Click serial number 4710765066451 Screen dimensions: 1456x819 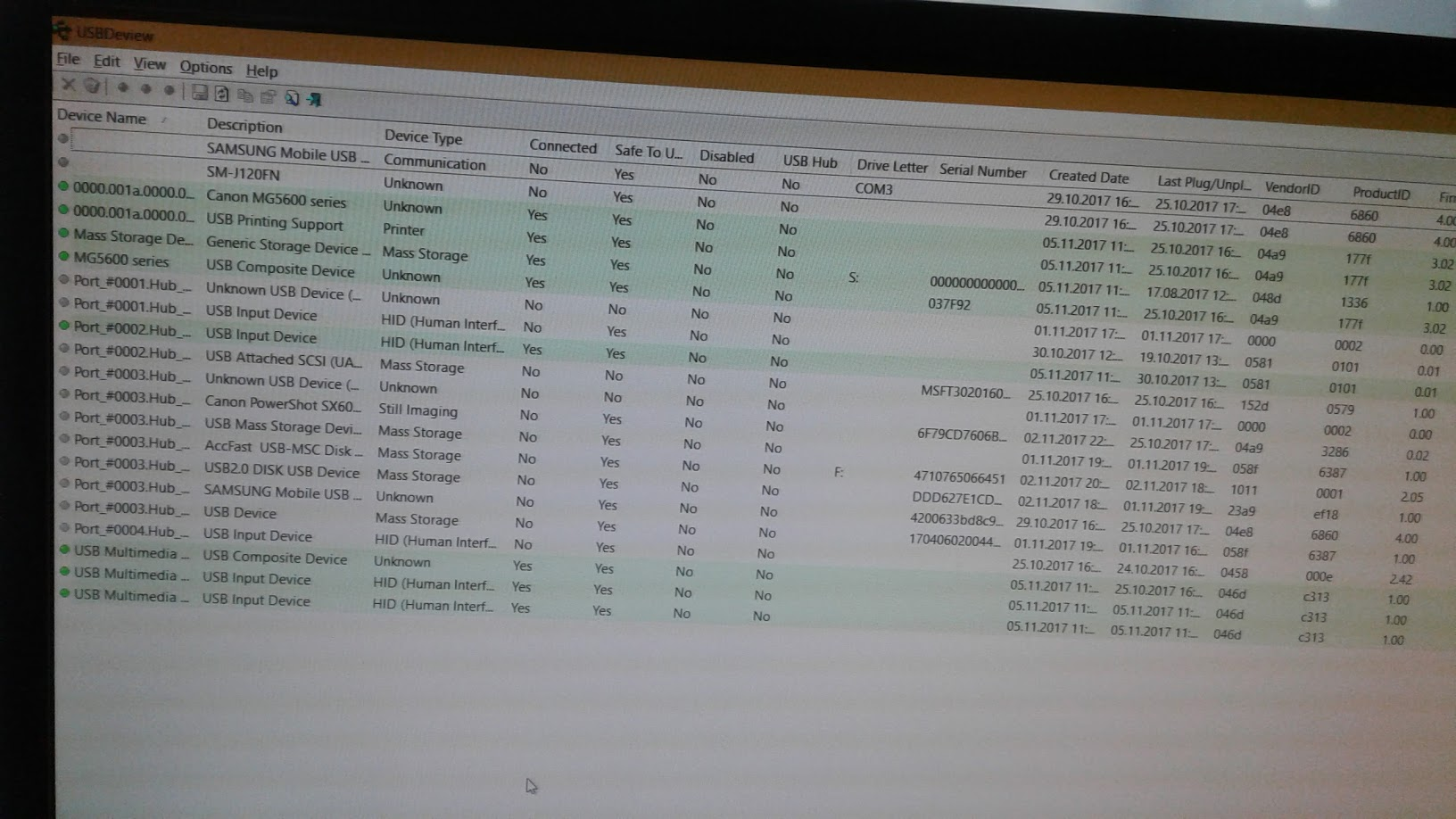(959, 477)
